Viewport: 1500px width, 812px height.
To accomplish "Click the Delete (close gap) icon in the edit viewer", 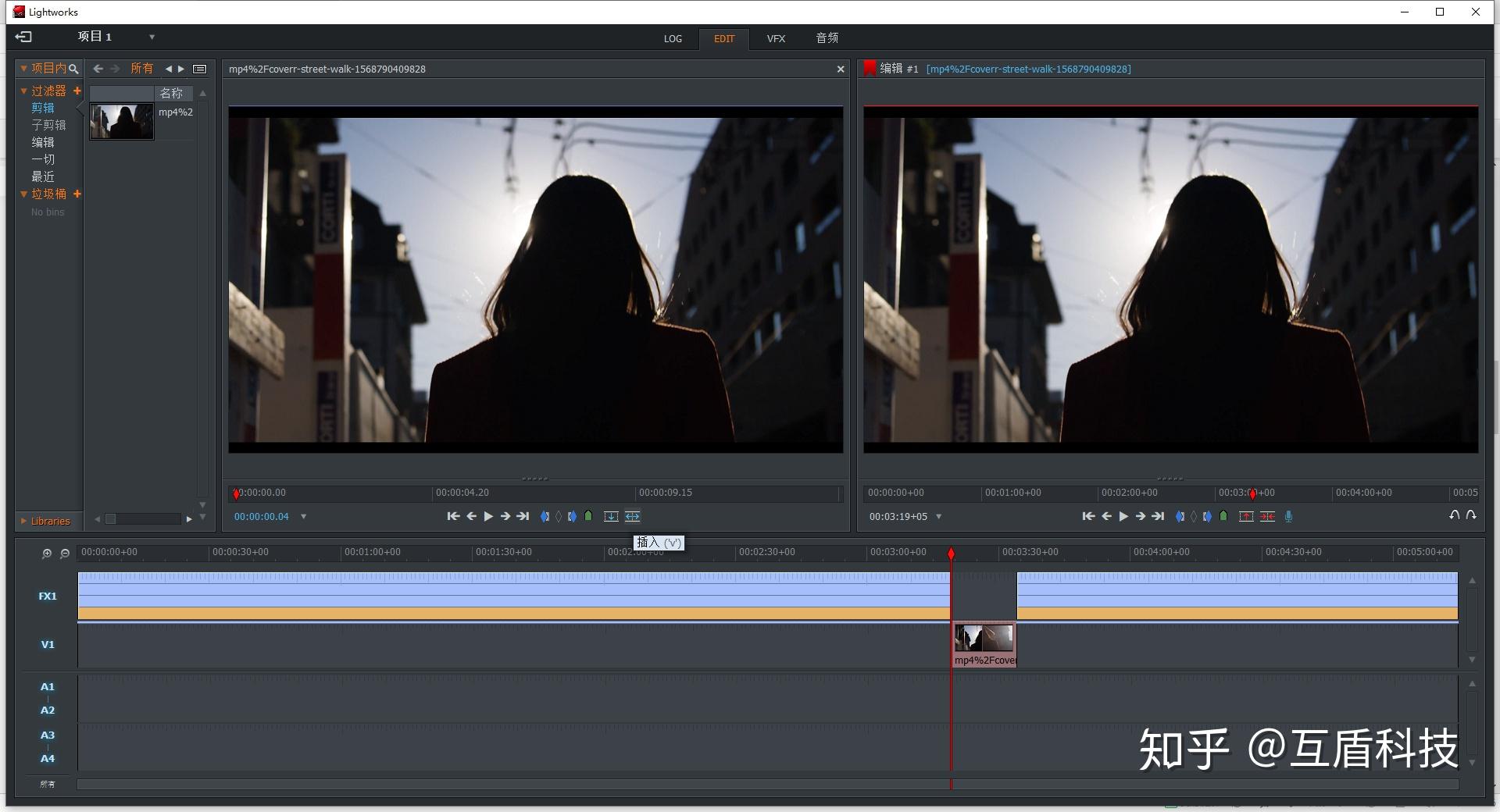I will (1267, 516).
